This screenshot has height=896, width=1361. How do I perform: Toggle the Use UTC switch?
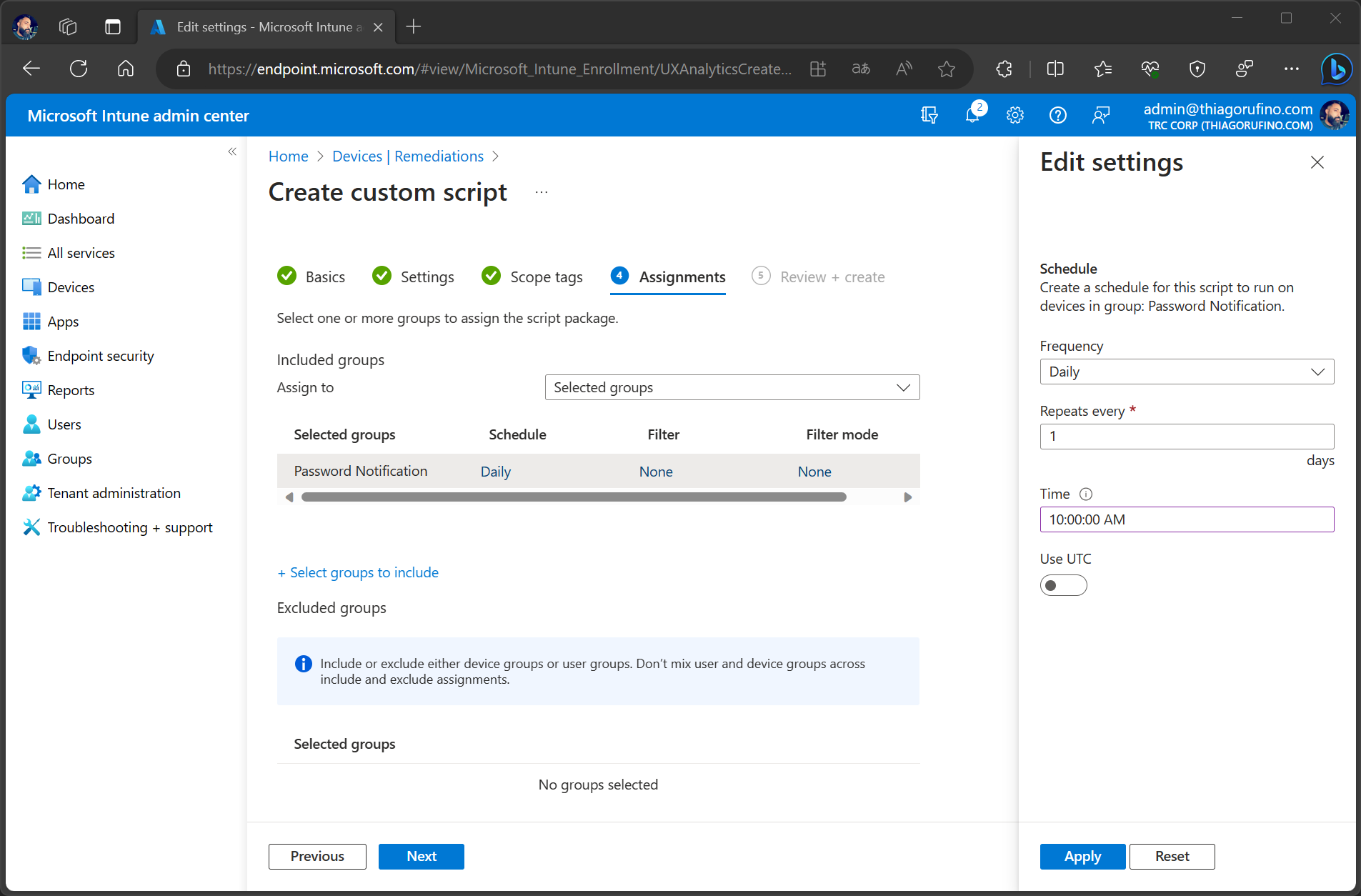[x=1063, y=585]
